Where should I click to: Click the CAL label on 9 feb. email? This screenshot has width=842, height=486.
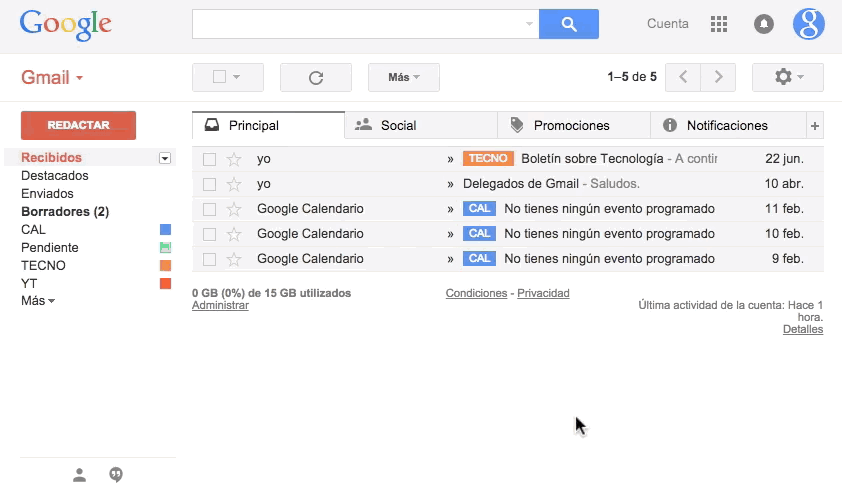(x=480, y=259)
